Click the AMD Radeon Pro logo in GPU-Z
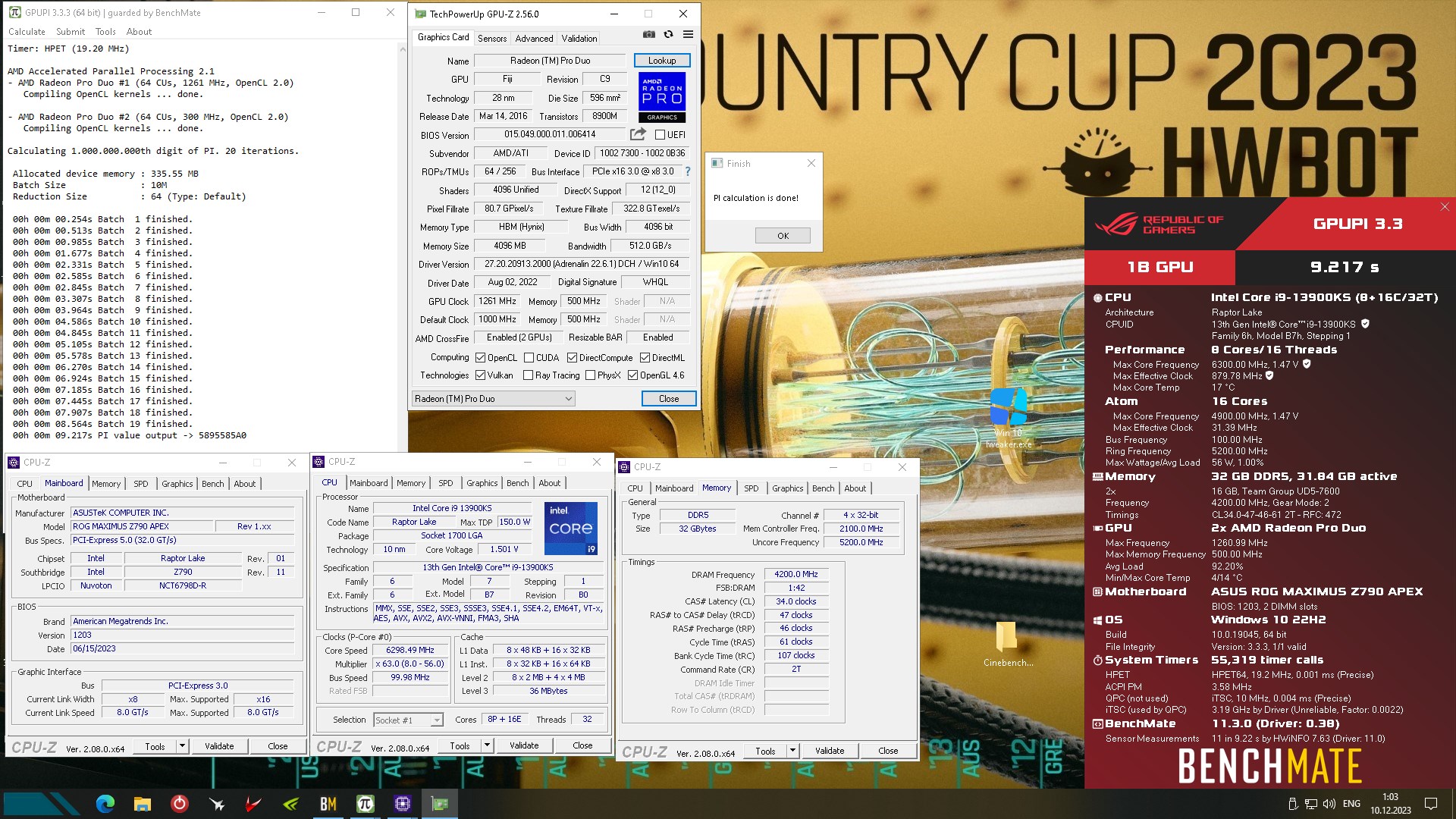Viewport: 1456px width, 819px height. coord(662,97)
